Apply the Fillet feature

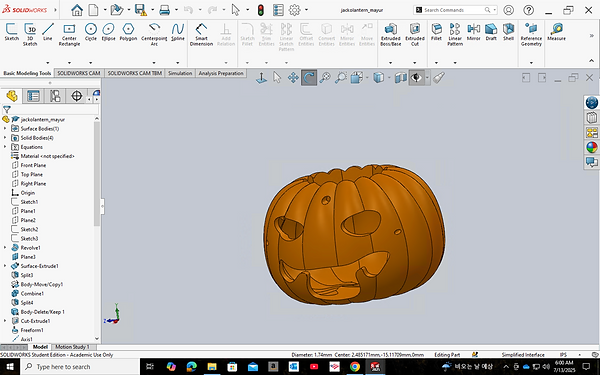(436, 31)
